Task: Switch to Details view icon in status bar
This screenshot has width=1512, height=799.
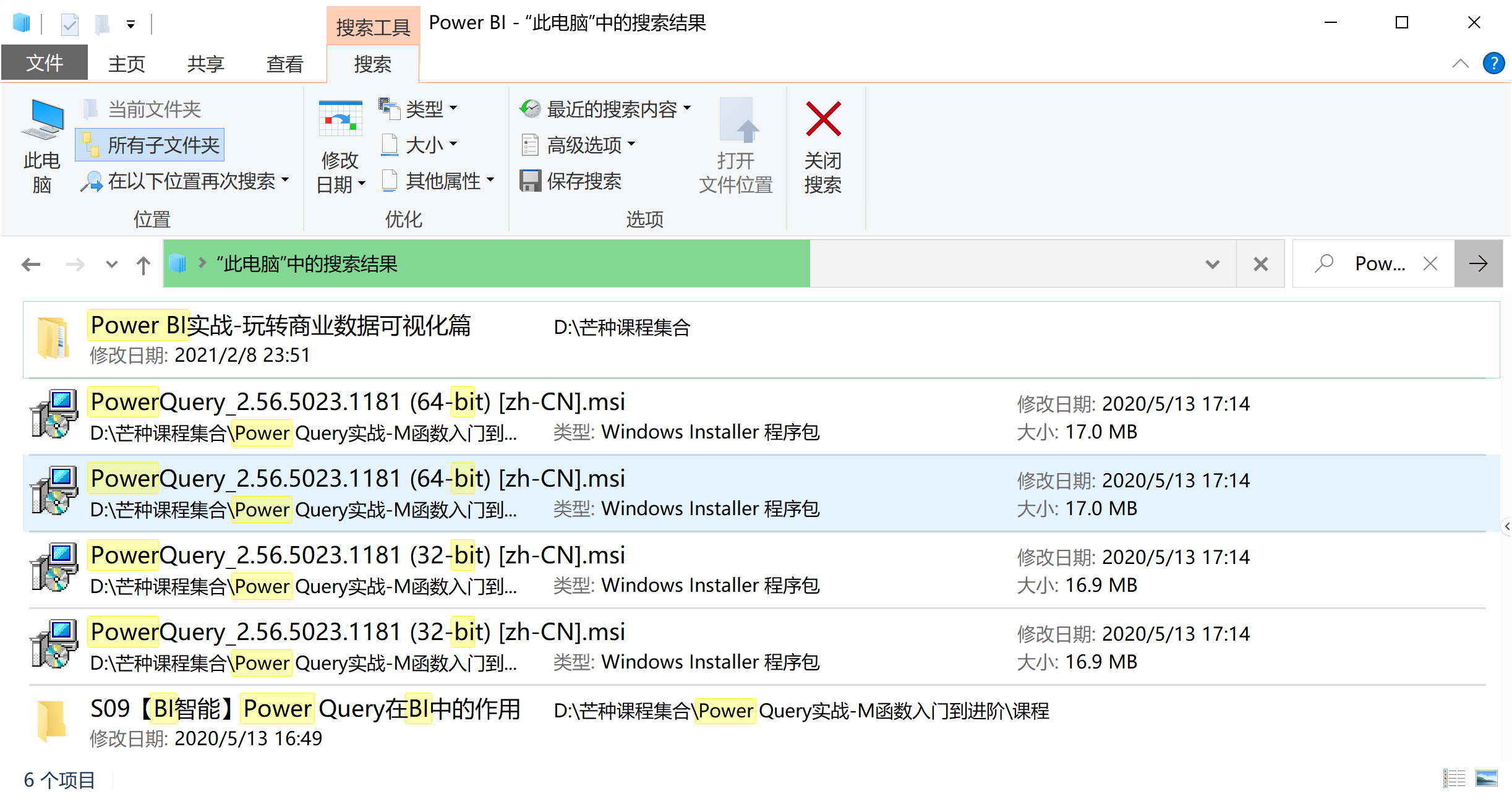Action: tap(1454, 779)
